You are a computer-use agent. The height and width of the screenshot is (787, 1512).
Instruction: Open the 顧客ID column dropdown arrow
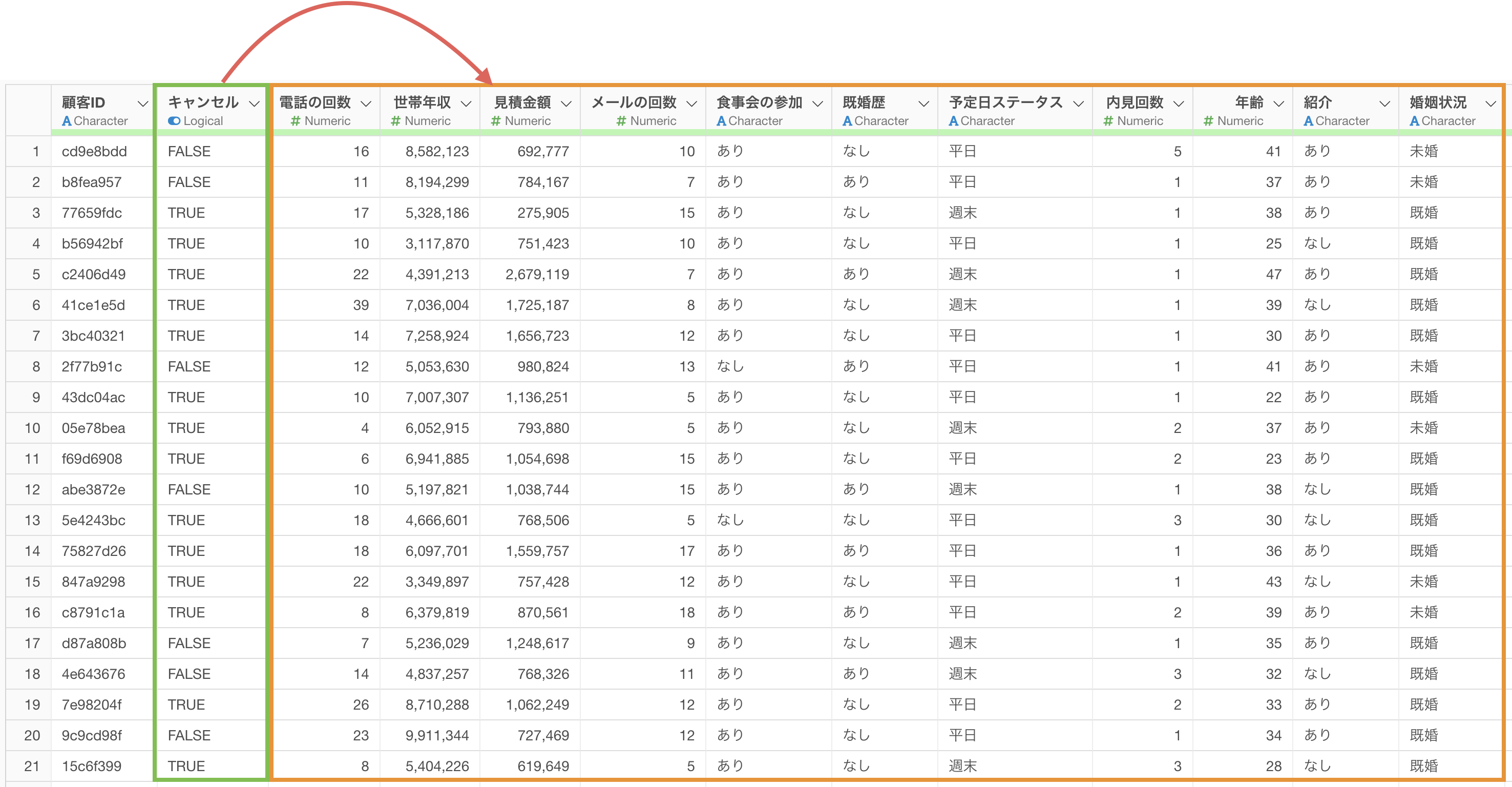tap(142, 104)
